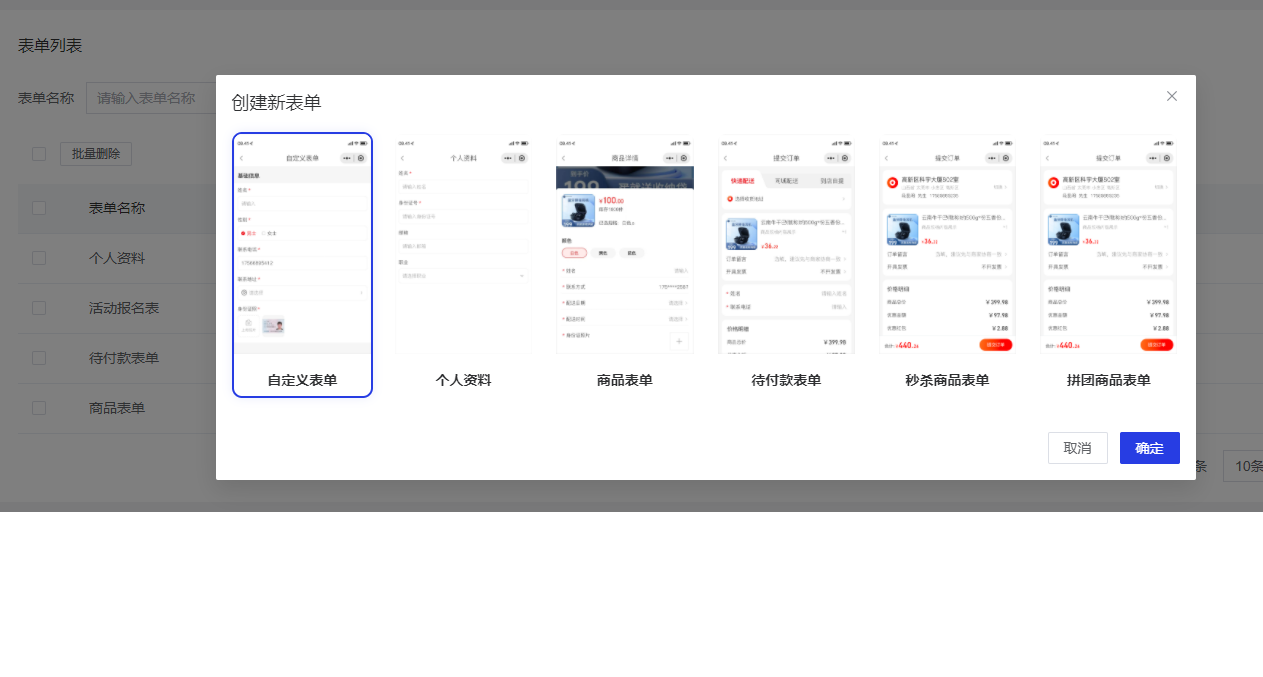
Task: Tick the 待付款表单 row checkbox
Action: (x=39, y=358)
